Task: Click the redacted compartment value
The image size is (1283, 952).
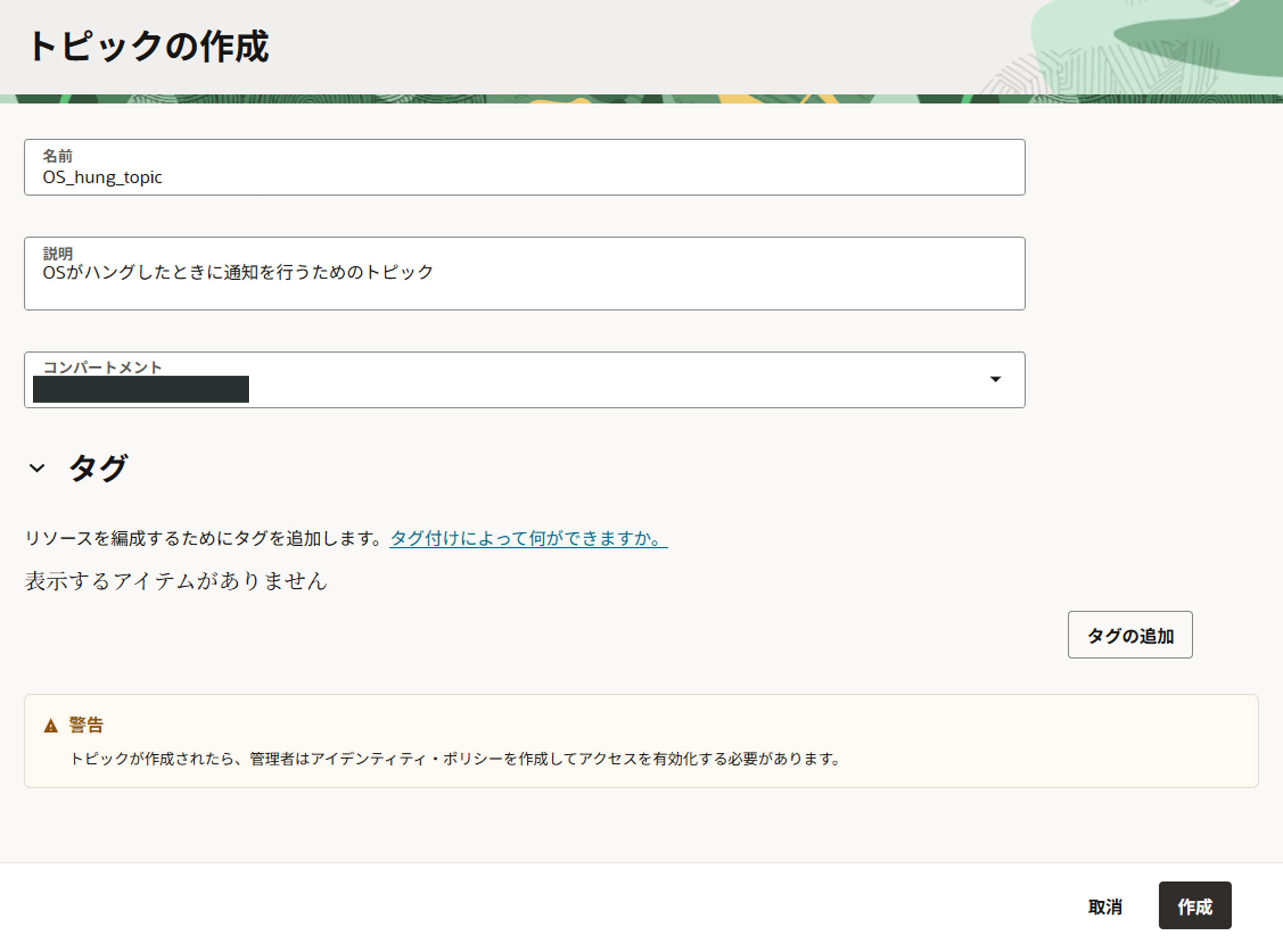Action: pyautogui.click(x=141, y=389)
